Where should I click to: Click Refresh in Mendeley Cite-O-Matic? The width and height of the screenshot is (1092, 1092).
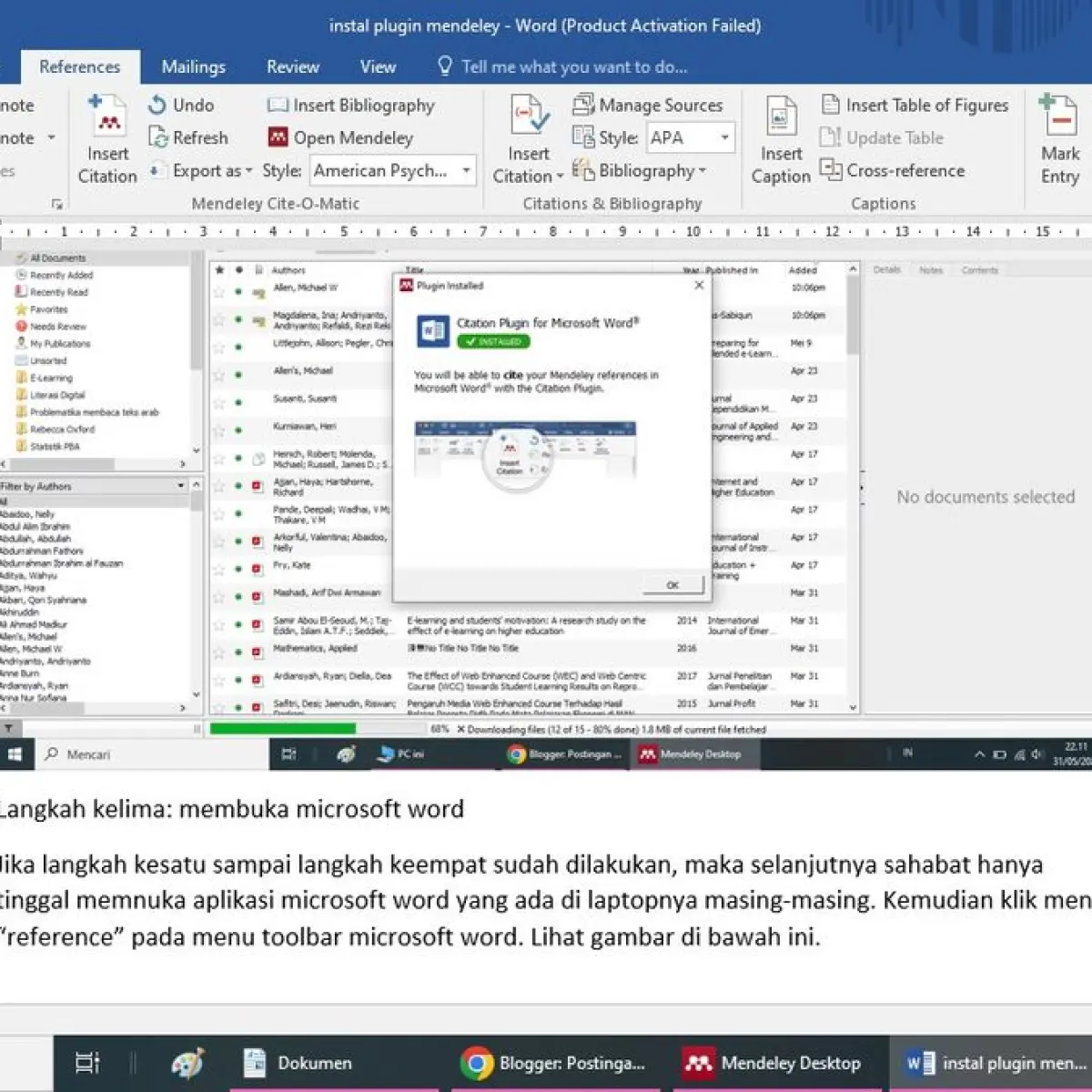coord(188,138)
